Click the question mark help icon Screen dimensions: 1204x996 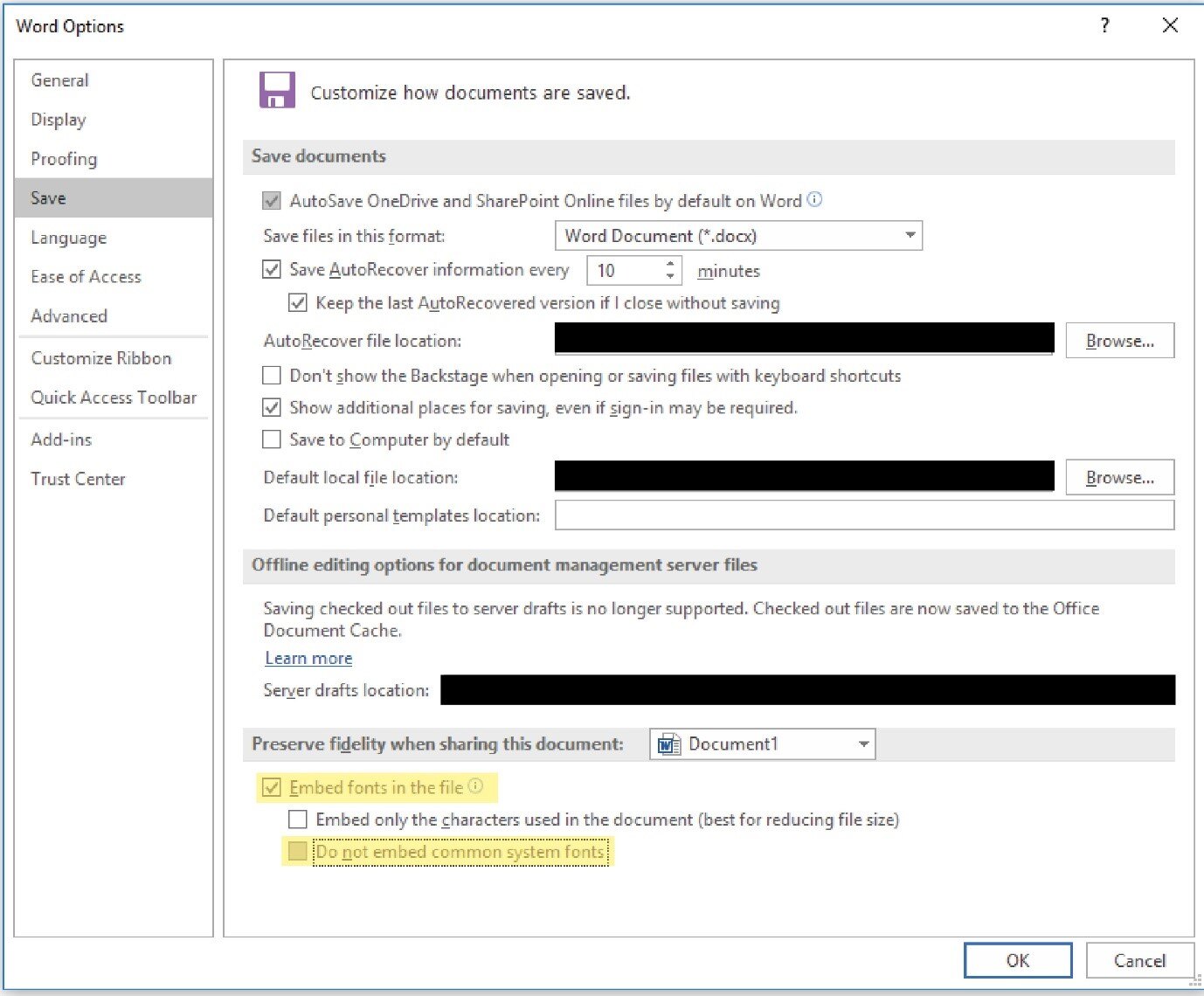click(x=1104, y=26)
